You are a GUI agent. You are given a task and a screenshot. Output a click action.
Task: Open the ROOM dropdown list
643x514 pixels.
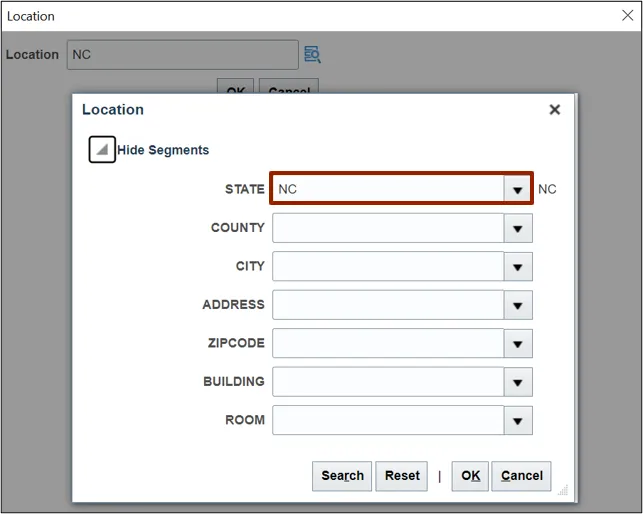(x=517, y=421)
